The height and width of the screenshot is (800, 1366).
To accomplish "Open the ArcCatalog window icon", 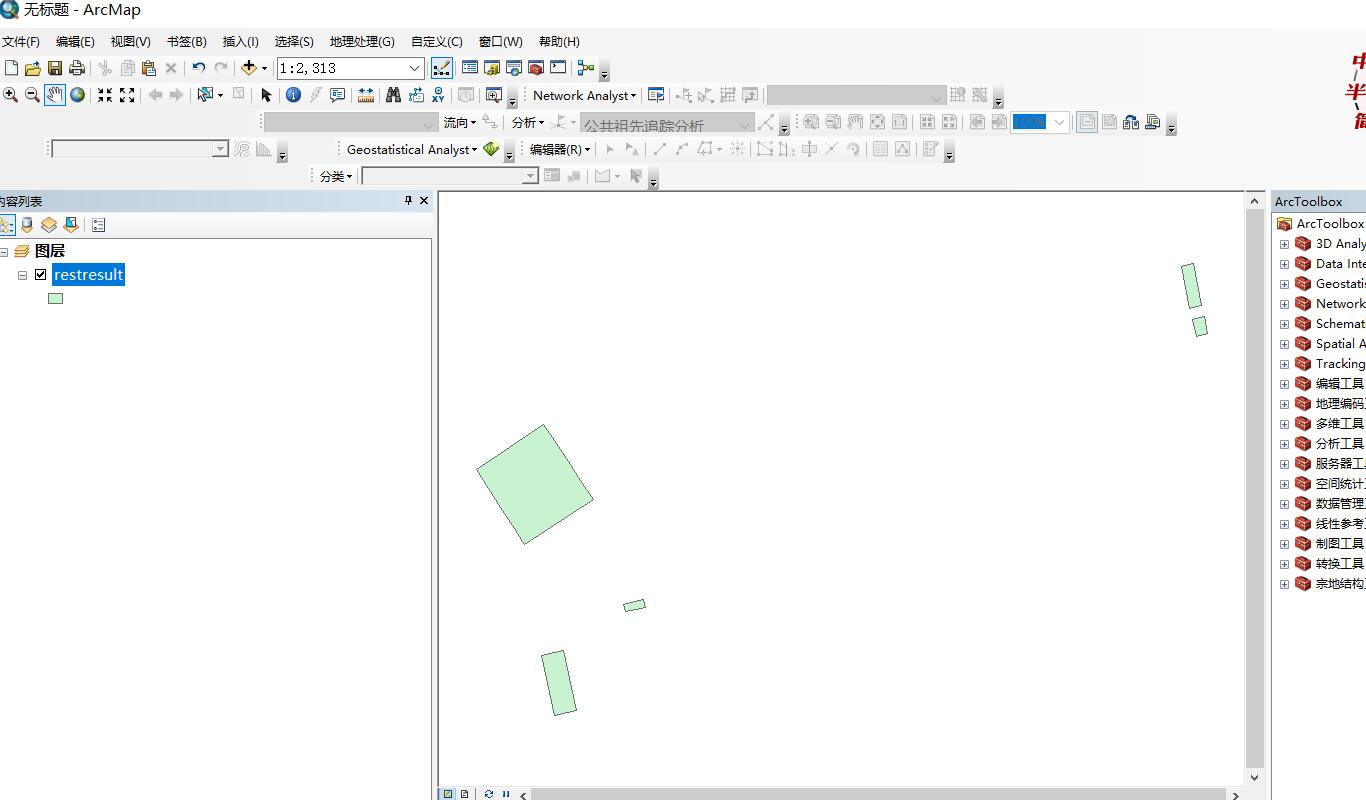I will (491, 68).
